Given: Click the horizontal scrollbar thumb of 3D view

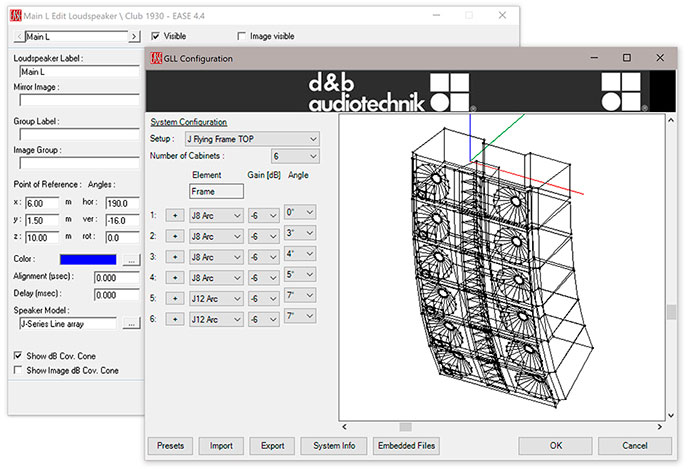Looking at the screenshot, I should click(405, 427).
